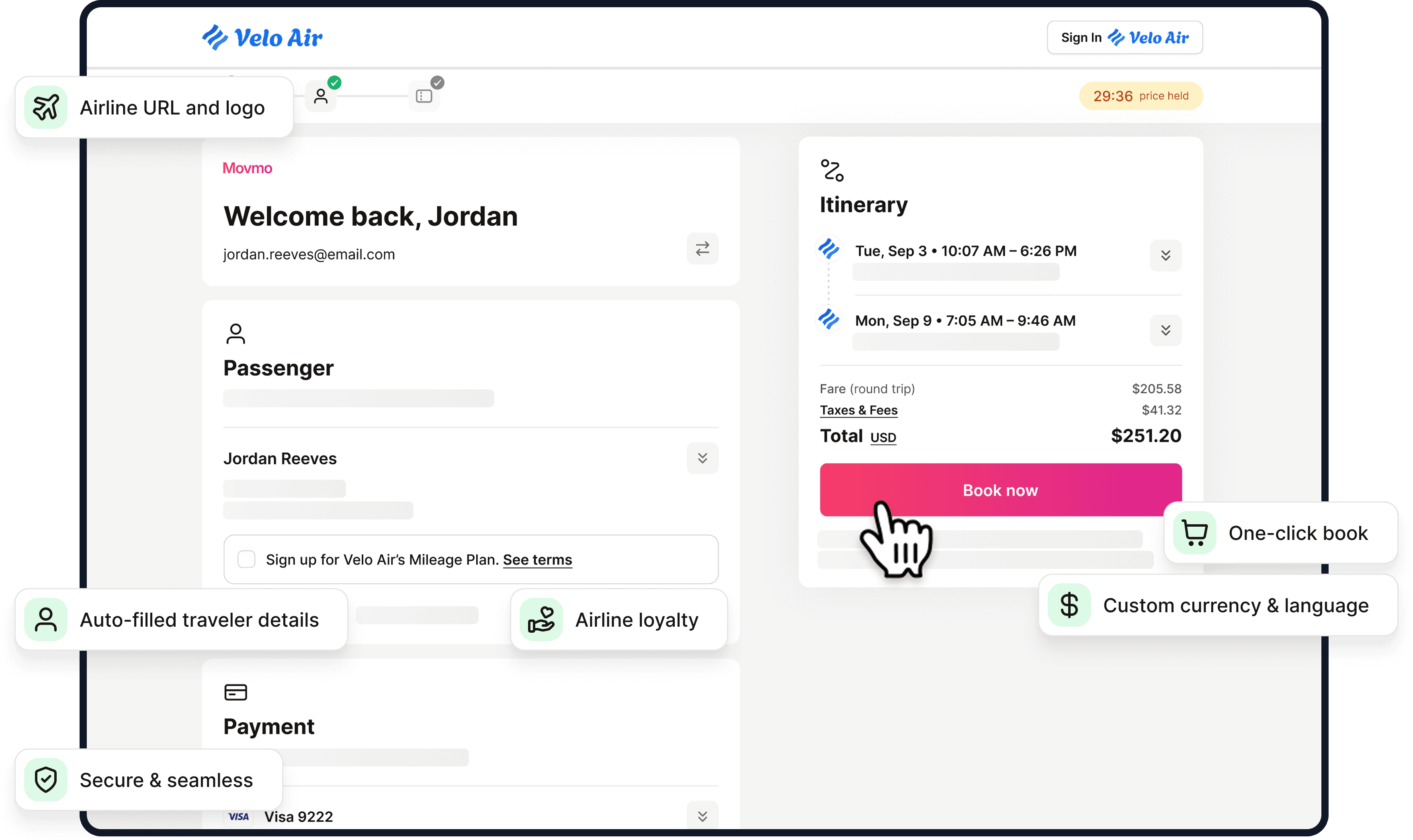Open the See terms link

pos(537,560)
